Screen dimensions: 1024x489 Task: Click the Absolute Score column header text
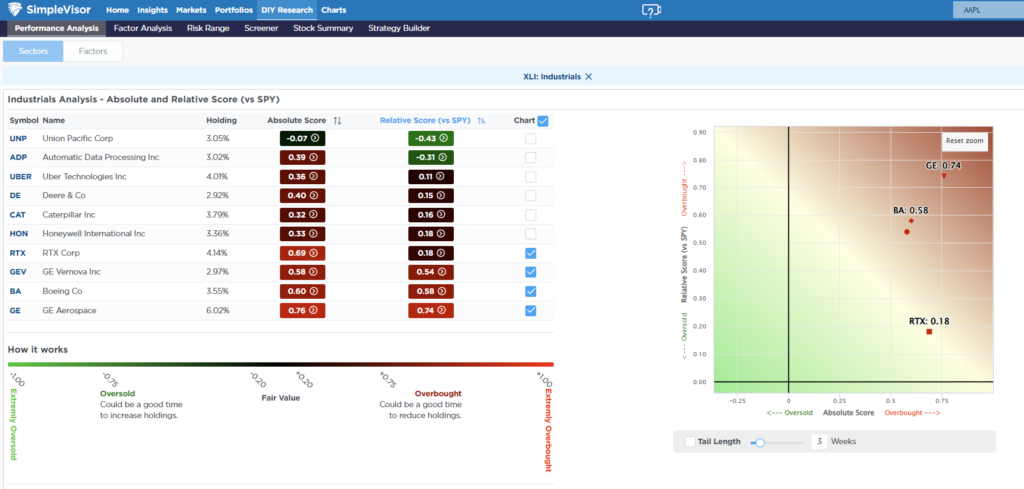pos(296,121)
